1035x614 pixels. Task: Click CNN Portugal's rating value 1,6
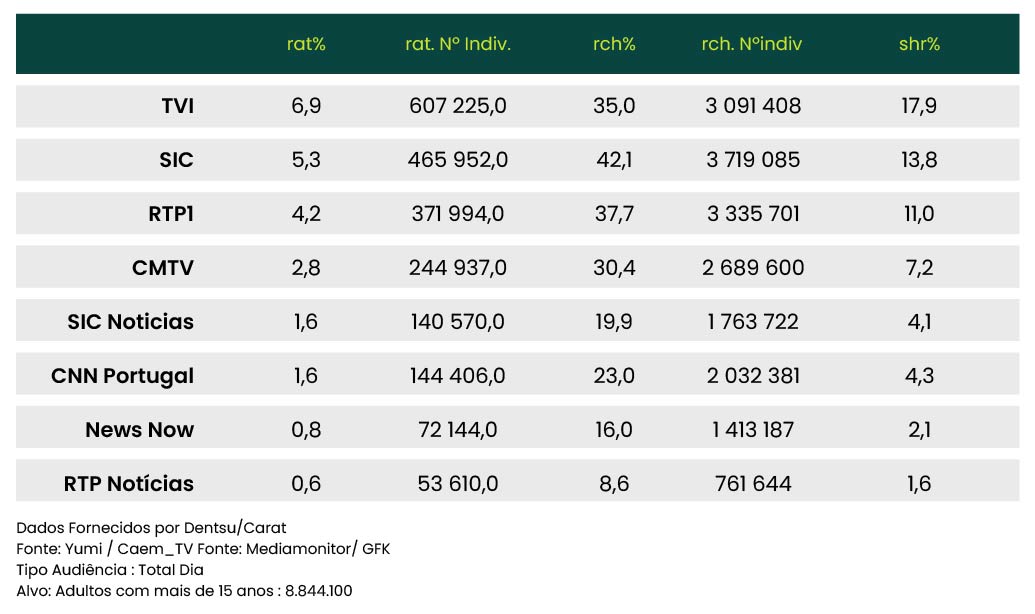[305, 376]
